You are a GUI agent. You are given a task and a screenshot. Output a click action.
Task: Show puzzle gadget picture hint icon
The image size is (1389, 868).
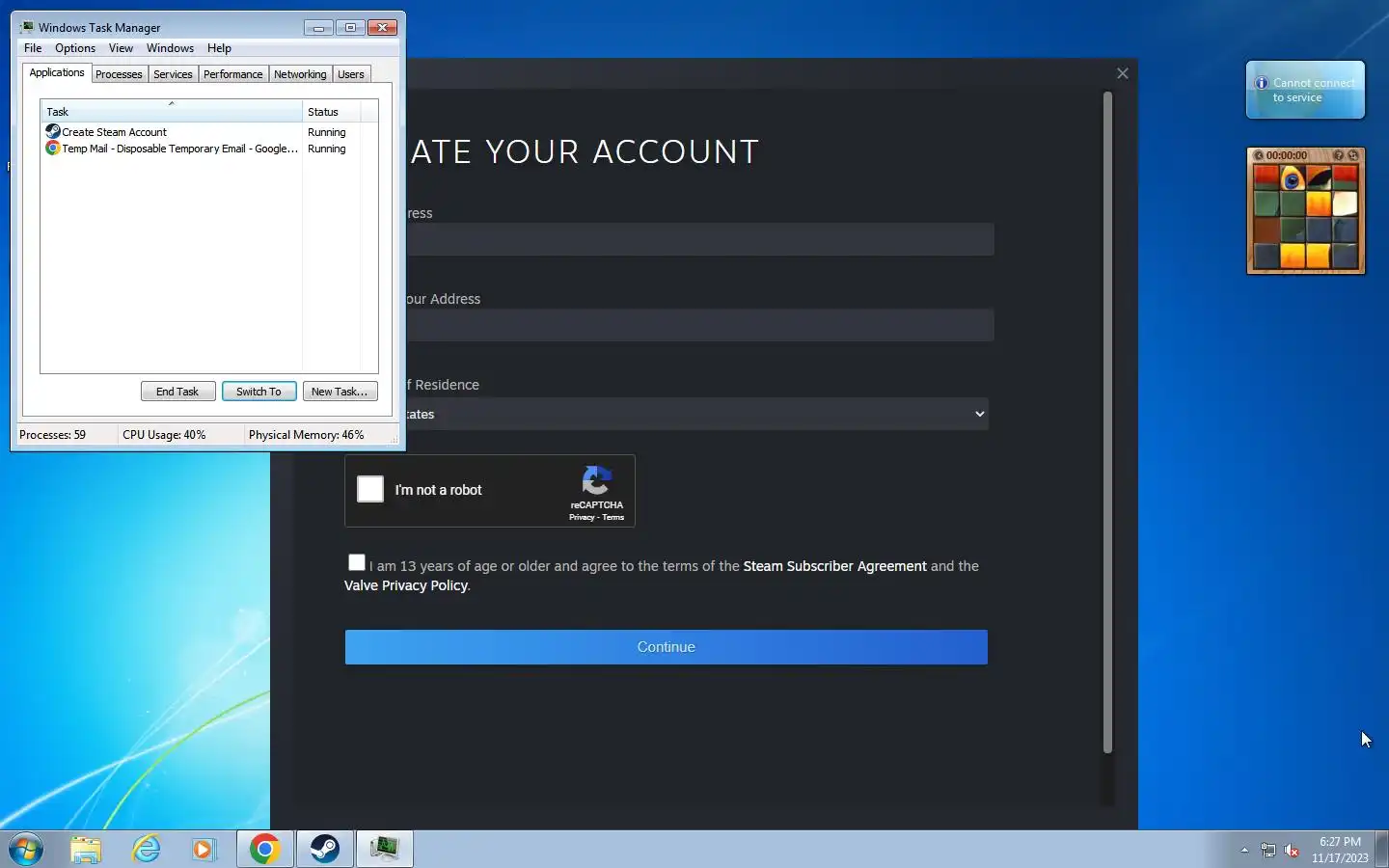[x=1338, y=155]
